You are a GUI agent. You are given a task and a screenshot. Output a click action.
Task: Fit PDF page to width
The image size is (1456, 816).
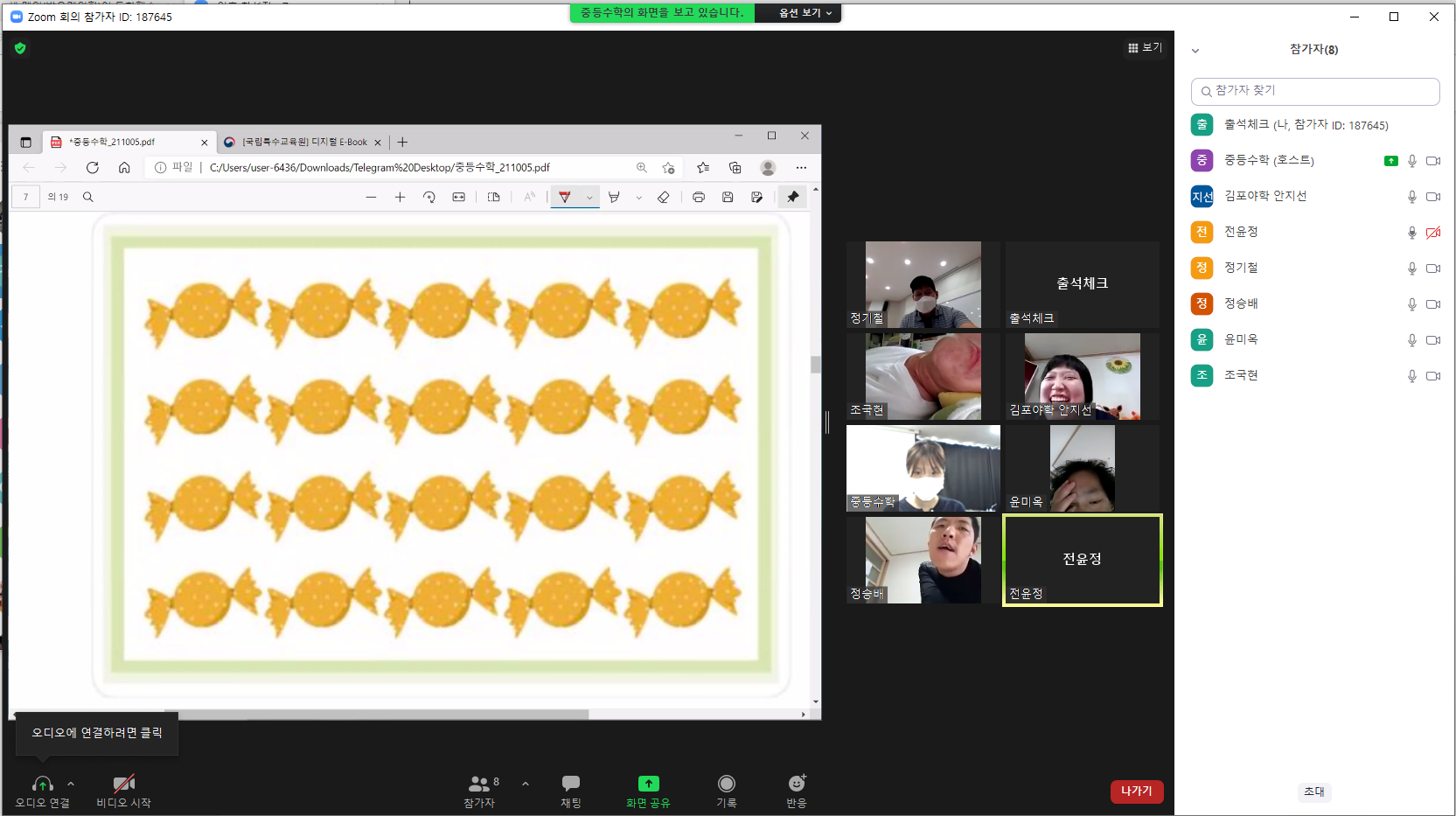point(459,198)
